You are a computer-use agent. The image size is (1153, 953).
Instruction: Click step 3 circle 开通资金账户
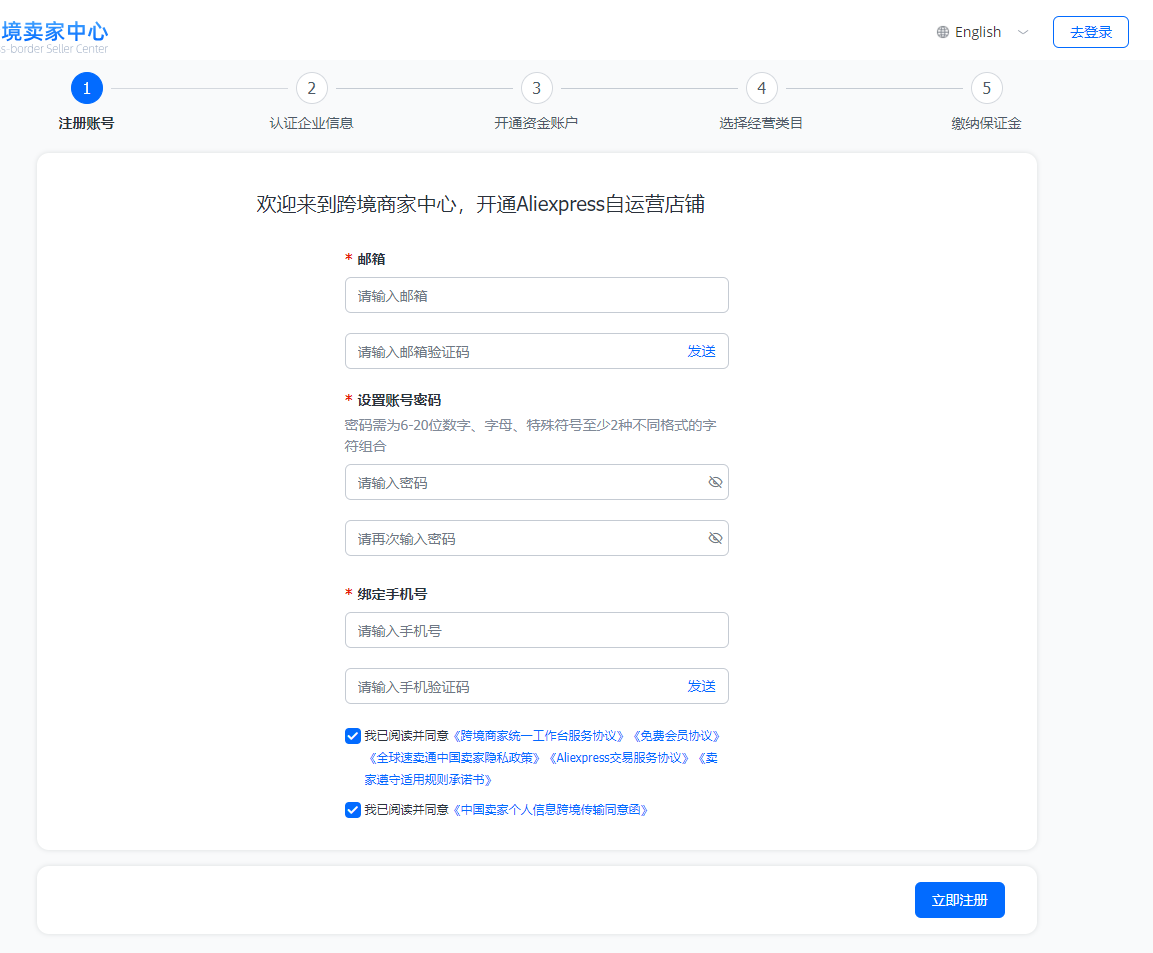click(x=536, y=88)
